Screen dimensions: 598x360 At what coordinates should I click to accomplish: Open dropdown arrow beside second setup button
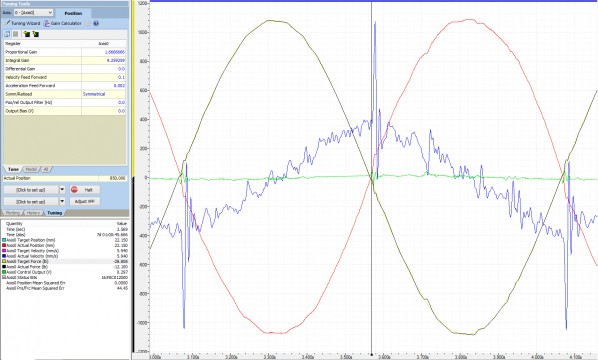click(62, 201)
